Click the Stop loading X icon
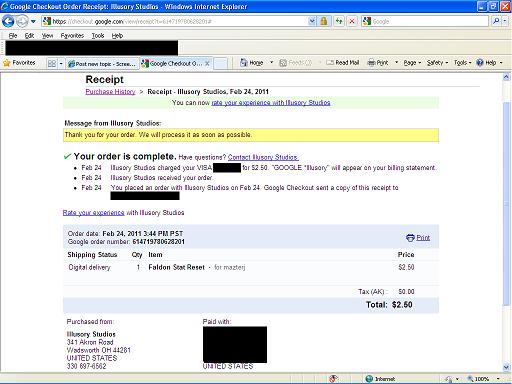This screenshot has width=512, height=384. [x=352, y=21]
